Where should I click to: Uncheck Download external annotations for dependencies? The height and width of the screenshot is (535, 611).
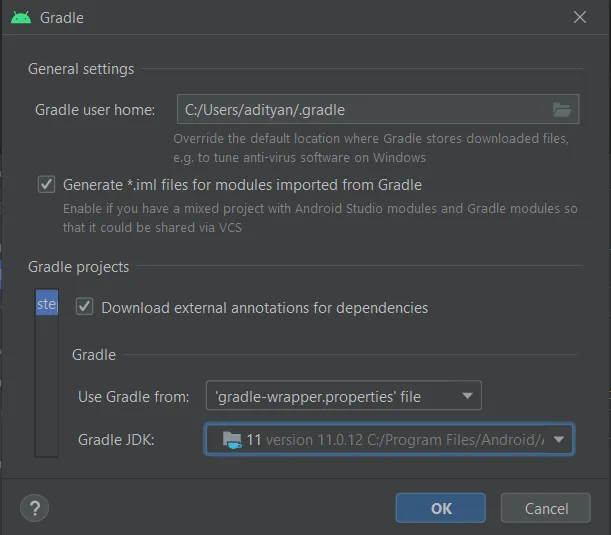[x=85, y=307]
